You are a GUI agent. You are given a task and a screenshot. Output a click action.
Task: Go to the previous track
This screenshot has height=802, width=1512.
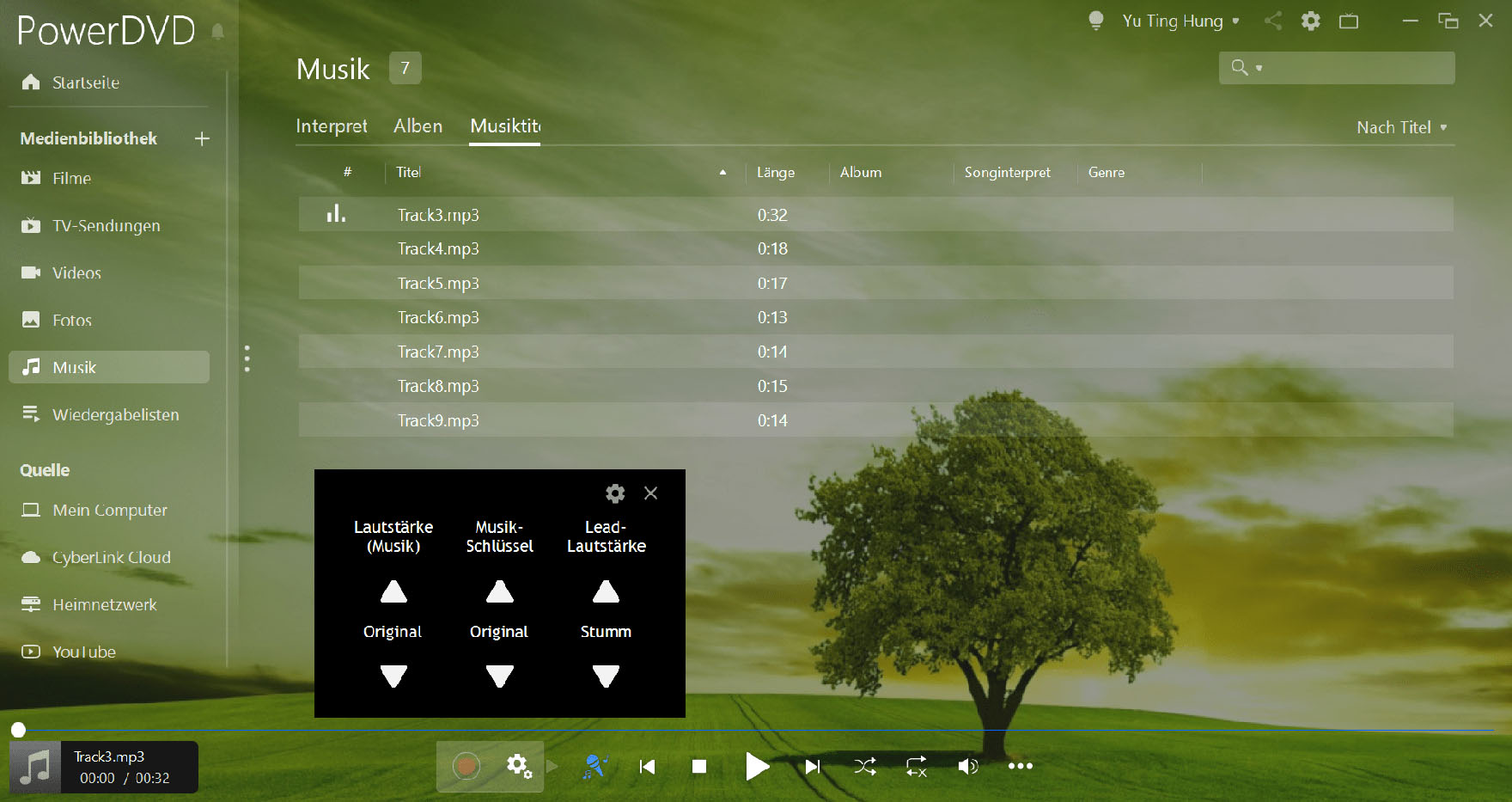tap(648, 767)
